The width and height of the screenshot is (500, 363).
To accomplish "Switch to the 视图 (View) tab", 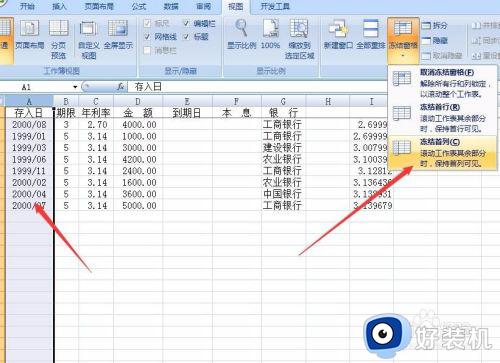I will (x=236, y=6).
